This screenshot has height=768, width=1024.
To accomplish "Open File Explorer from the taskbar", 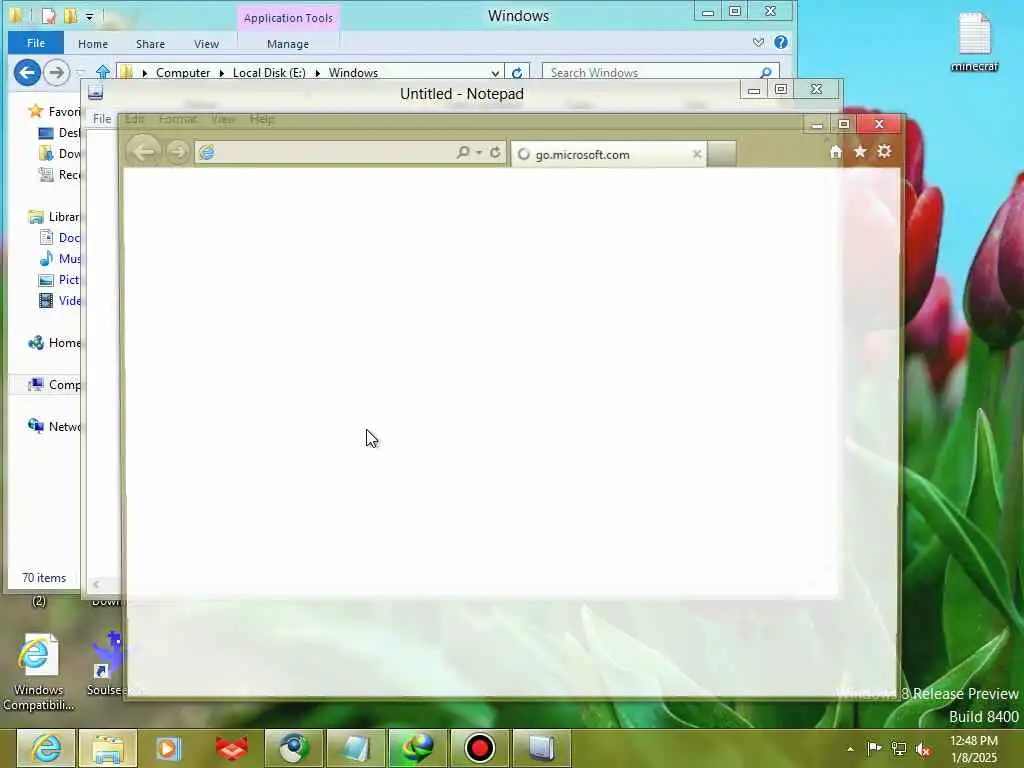I will pos(108,748).
